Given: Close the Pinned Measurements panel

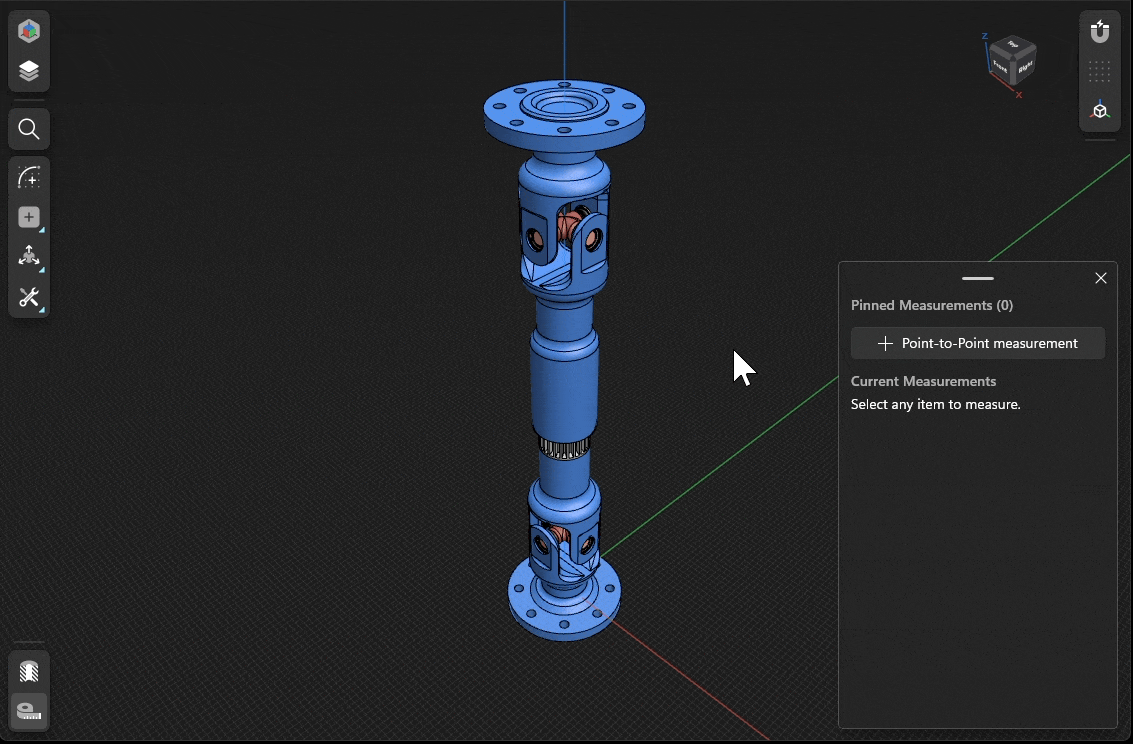Looking at the screenshot, I should point(1101,278).
